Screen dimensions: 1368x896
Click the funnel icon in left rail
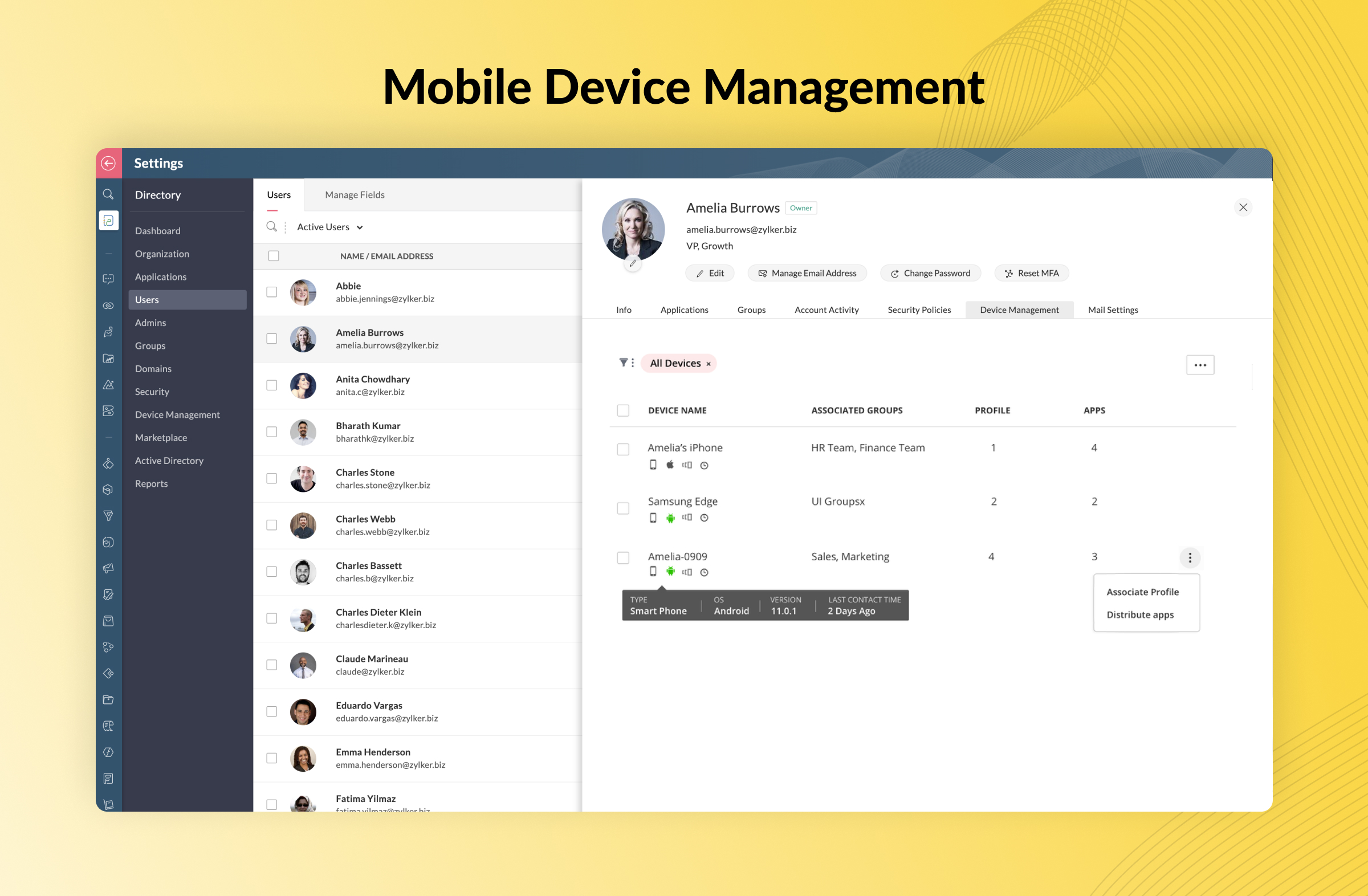pyautogui.click(x=108, y=515)
